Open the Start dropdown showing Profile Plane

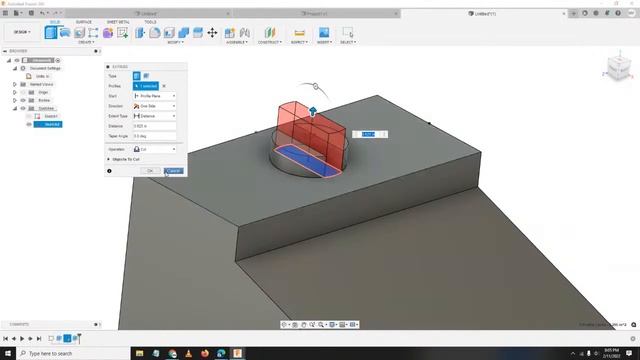pyautogui.click(x=154, y=96)
